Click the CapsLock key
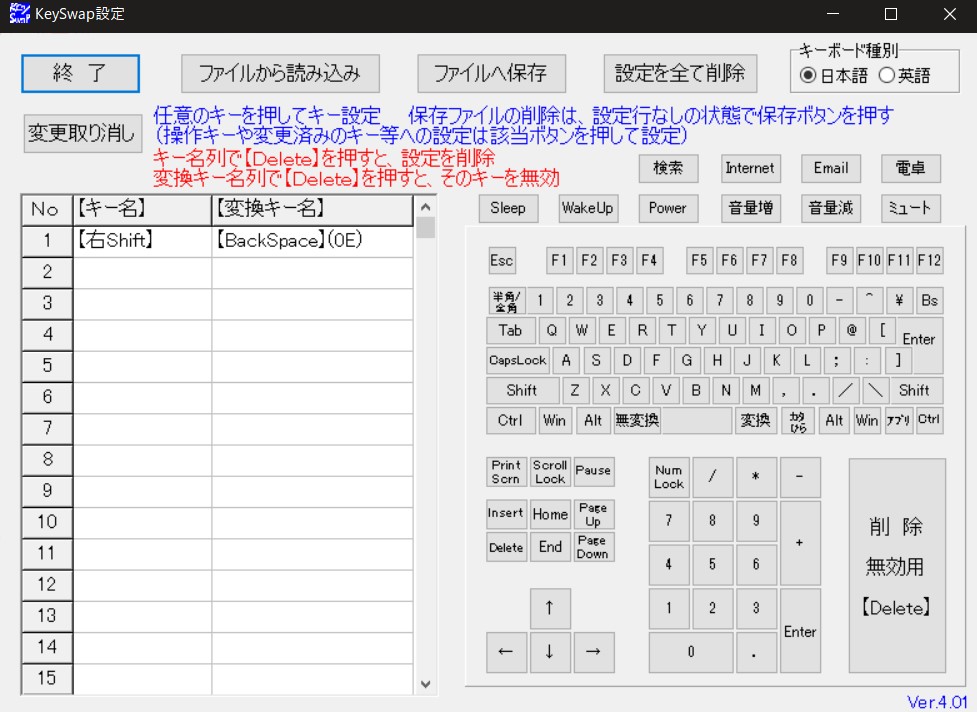Viewport: 977px width, 712px height. point(517,360)
